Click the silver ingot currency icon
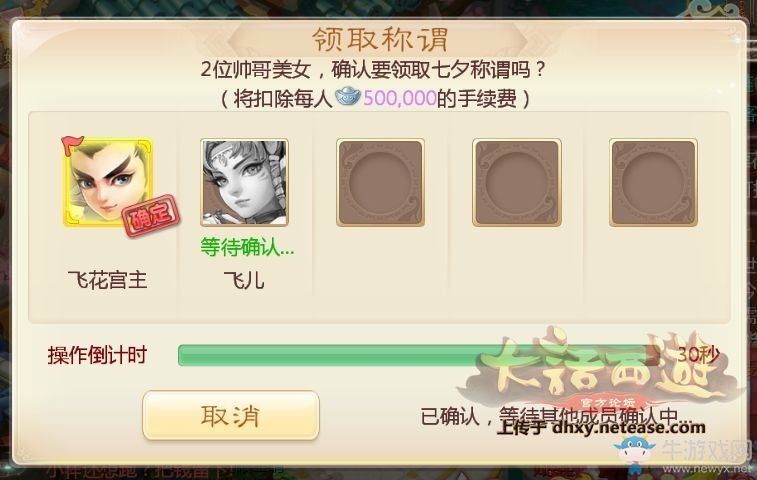The image size is (757, 480). [348, 98]
